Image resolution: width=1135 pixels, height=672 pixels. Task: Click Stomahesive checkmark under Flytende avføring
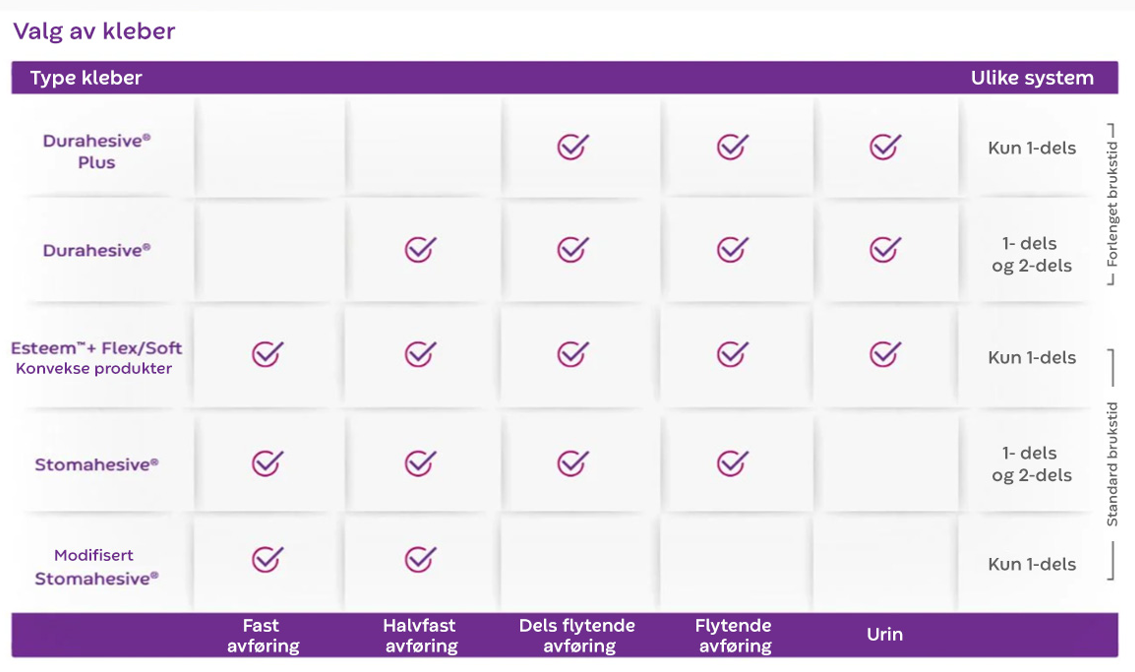[x=732, y=462]
